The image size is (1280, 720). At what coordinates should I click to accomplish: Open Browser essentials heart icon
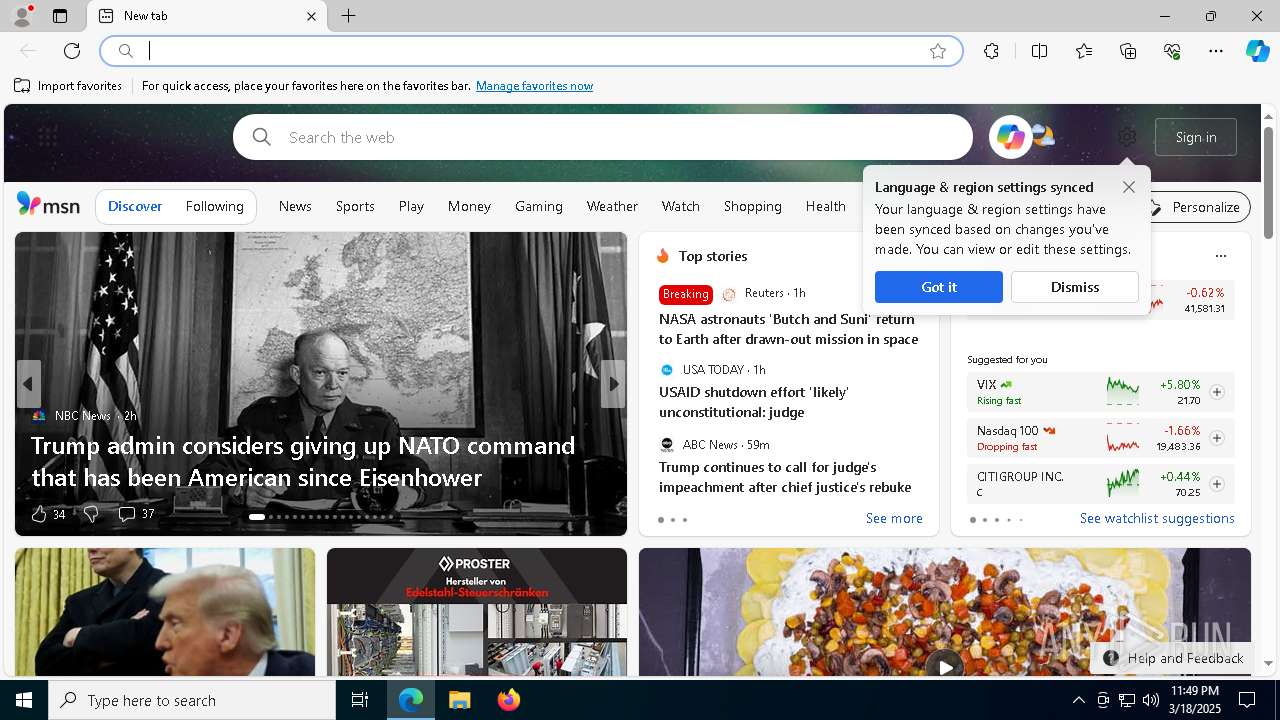coord(1172,51)
